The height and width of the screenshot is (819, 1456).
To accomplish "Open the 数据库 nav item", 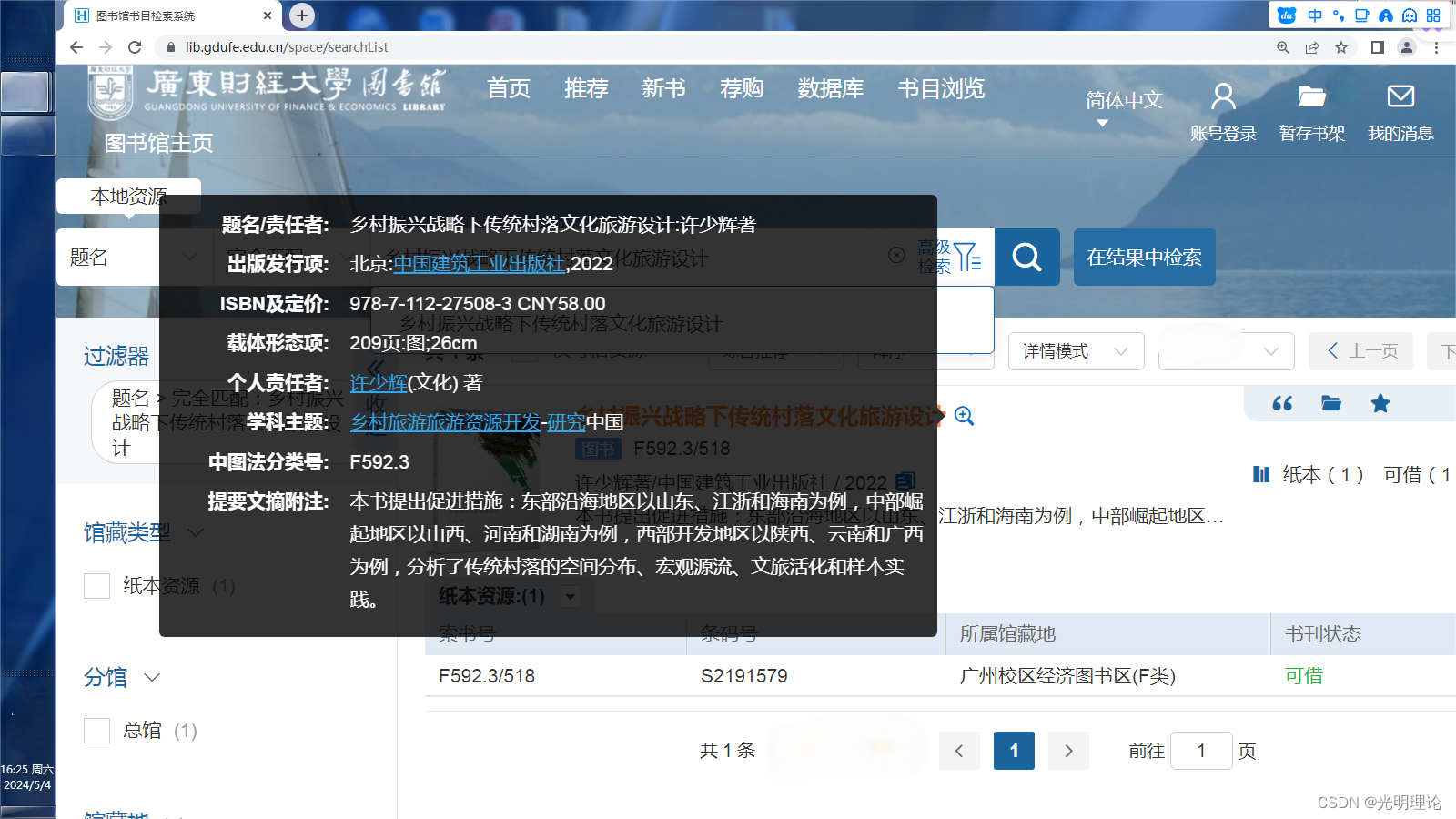I will 831,88.
